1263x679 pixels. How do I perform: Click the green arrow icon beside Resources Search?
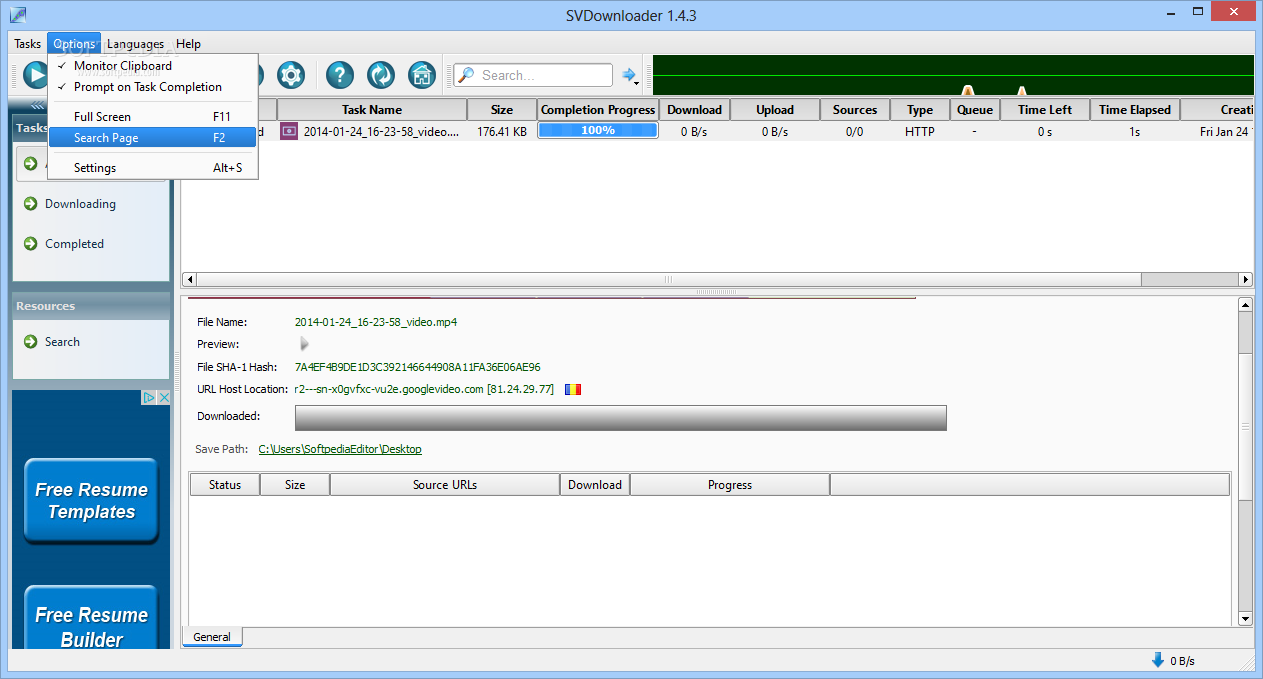(x=31, y=342)
